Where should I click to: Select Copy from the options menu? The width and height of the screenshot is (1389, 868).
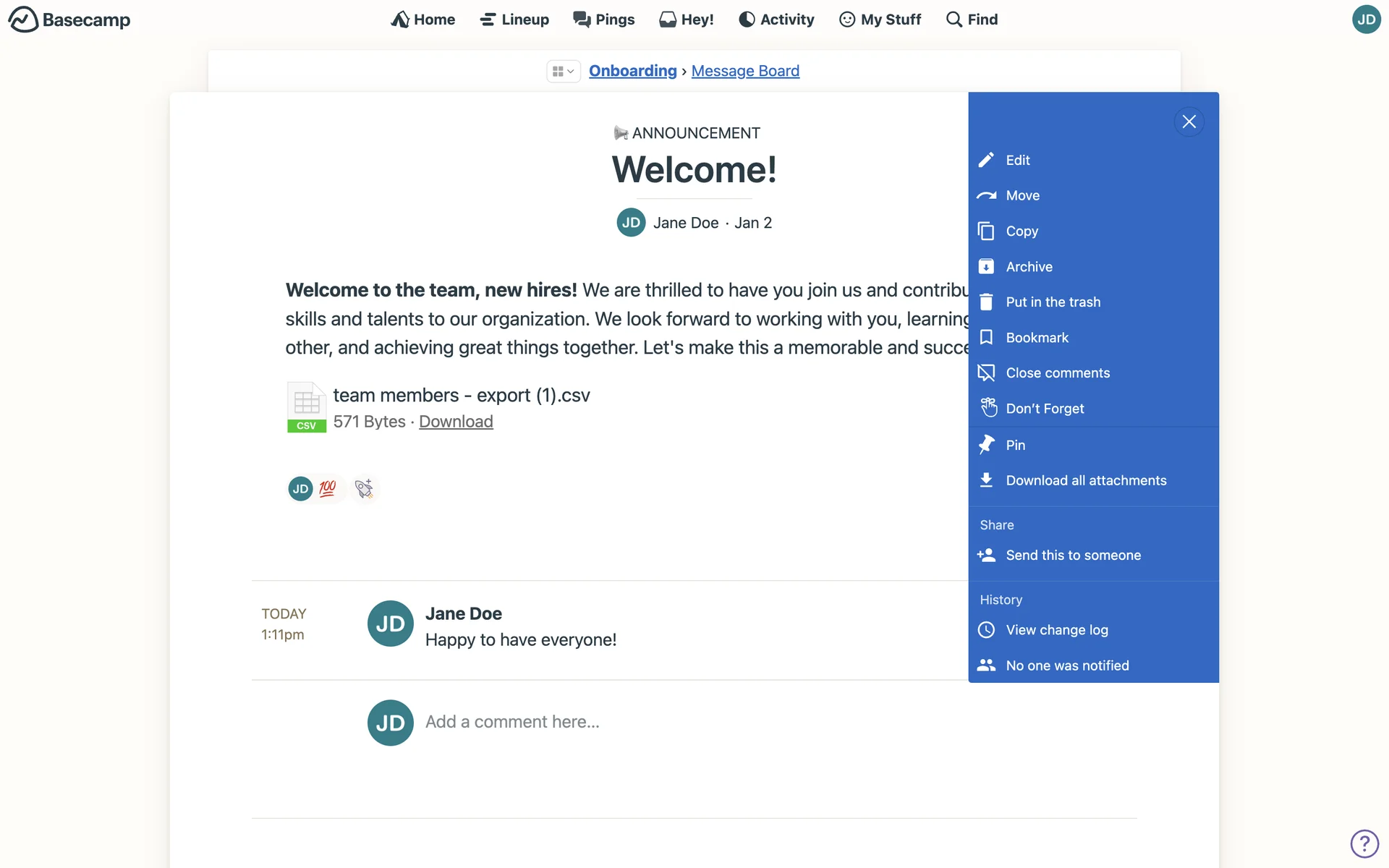pos(1021,231)
